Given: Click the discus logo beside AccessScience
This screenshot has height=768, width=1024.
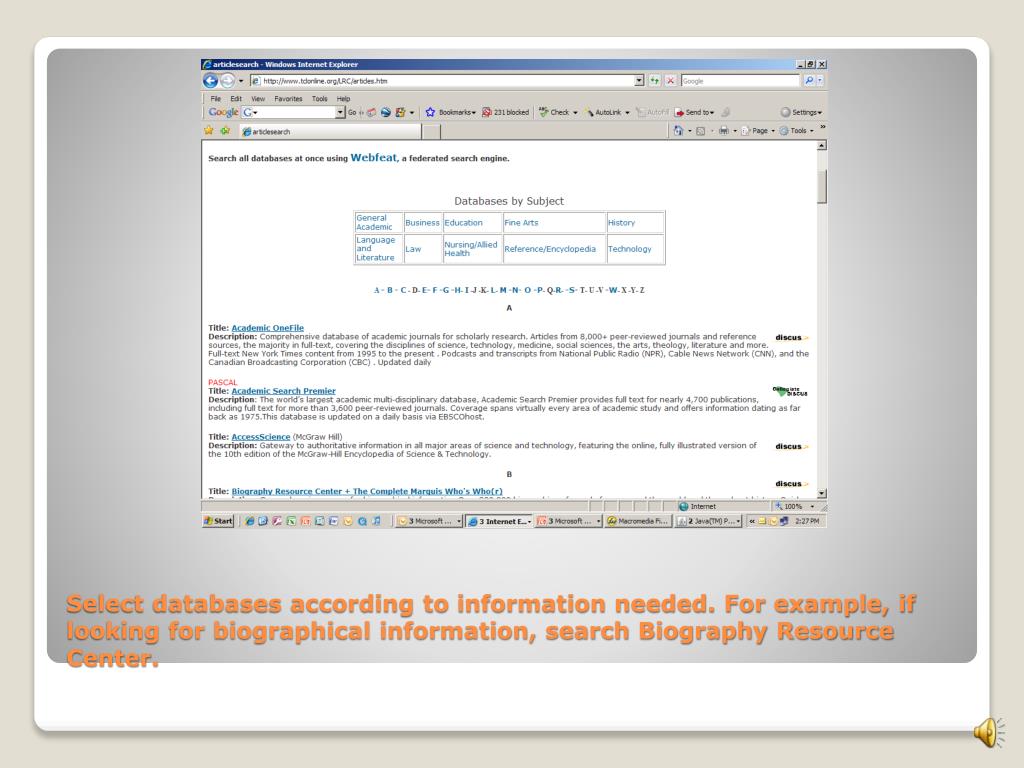Looking at the screenshot, I should tap(792, 447).
